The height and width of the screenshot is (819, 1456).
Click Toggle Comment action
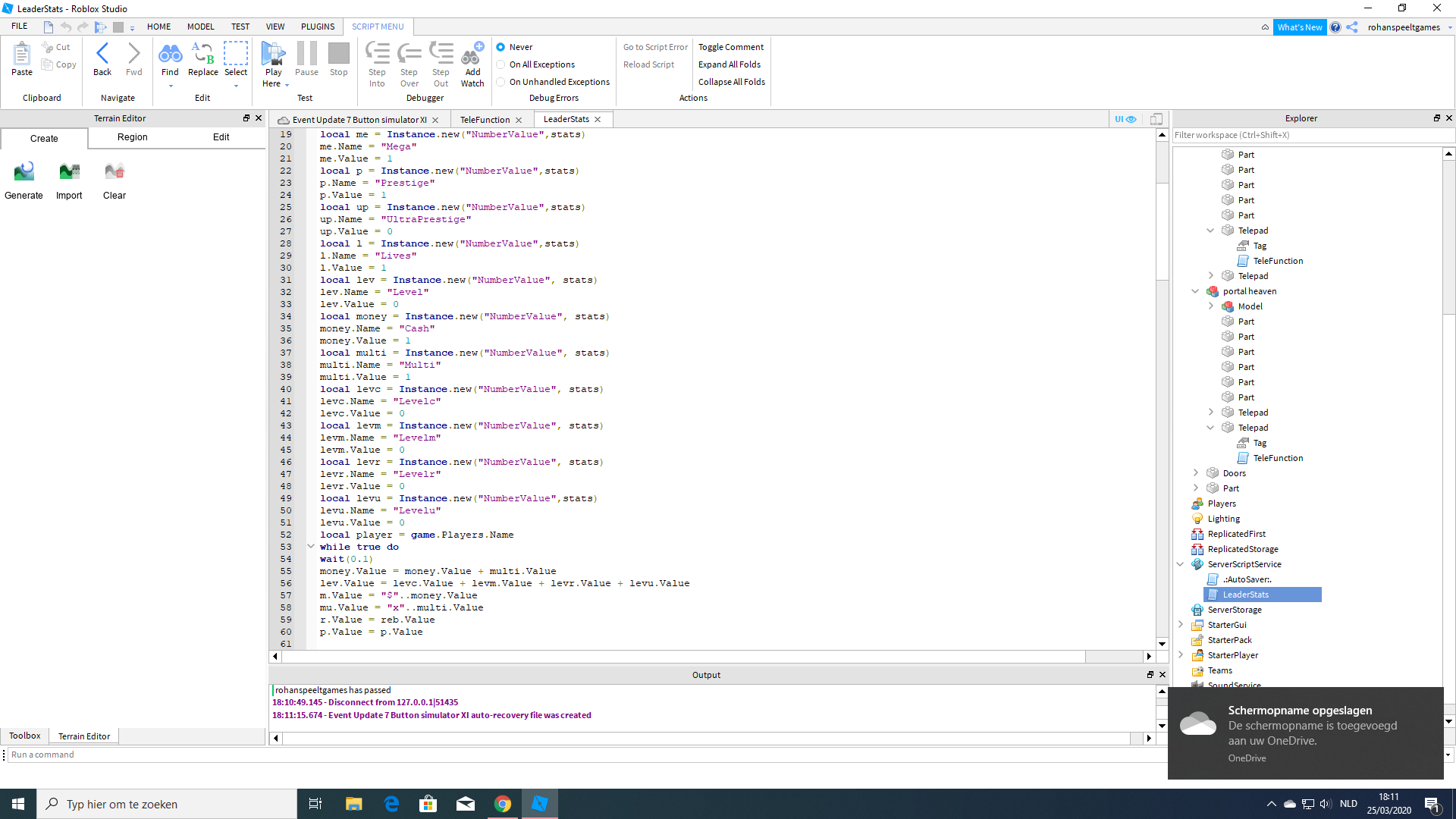731,47
